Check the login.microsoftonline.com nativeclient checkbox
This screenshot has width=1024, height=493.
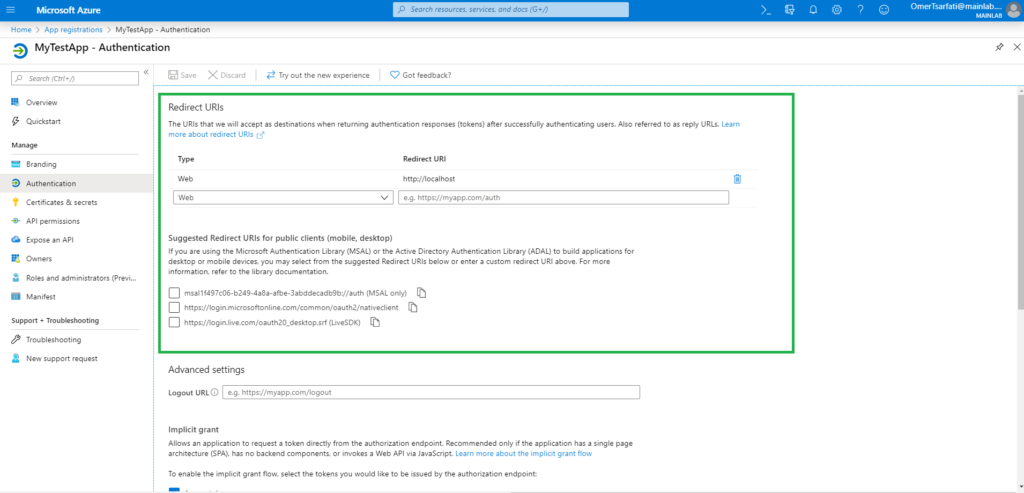tap(174, 307)
